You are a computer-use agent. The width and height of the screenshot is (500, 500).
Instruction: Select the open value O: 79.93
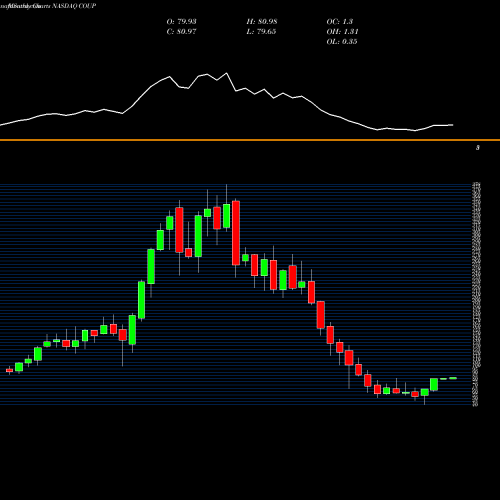point(181,22)
